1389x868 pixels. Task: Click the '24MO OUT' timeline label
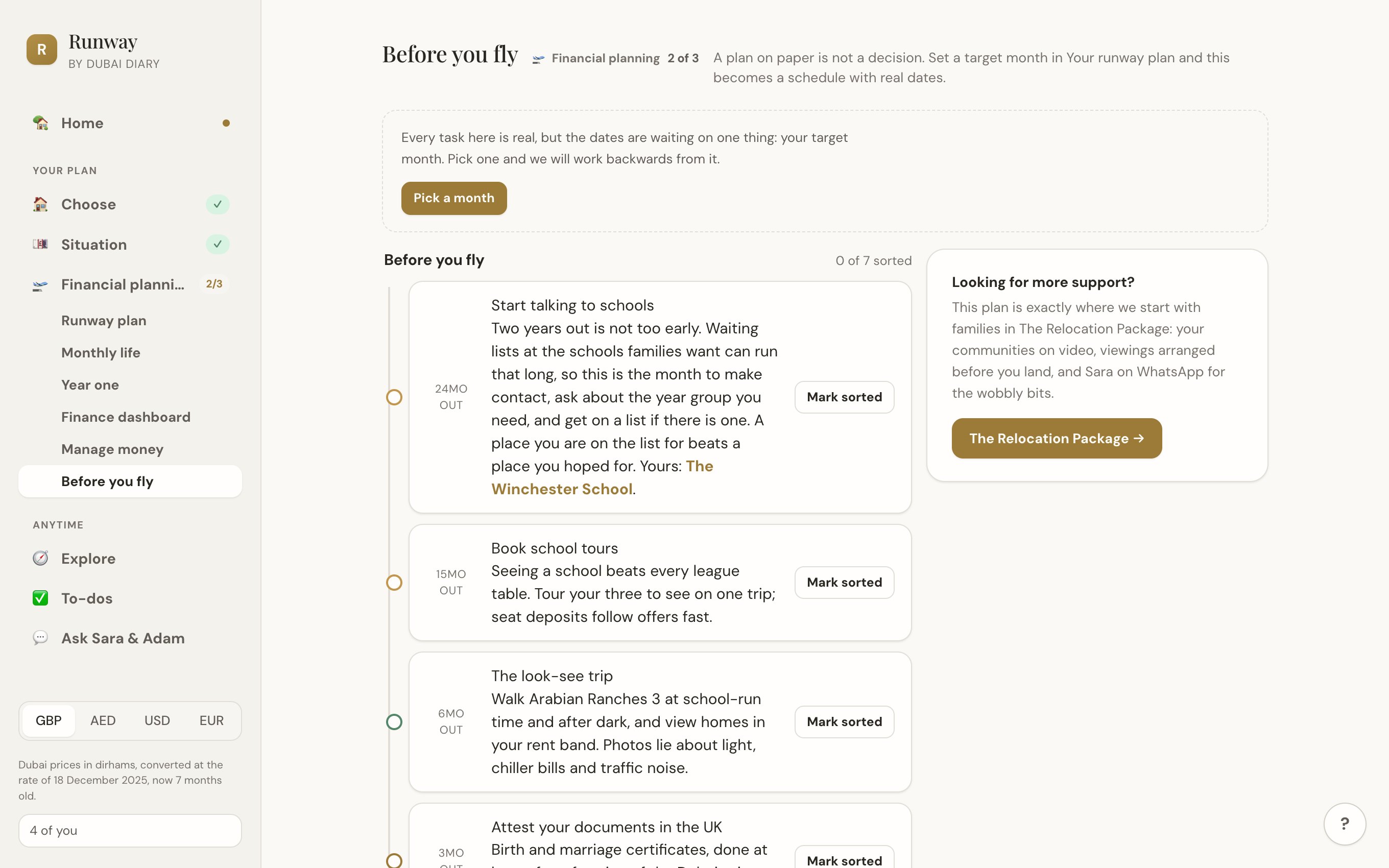click(x=450, y=397)
